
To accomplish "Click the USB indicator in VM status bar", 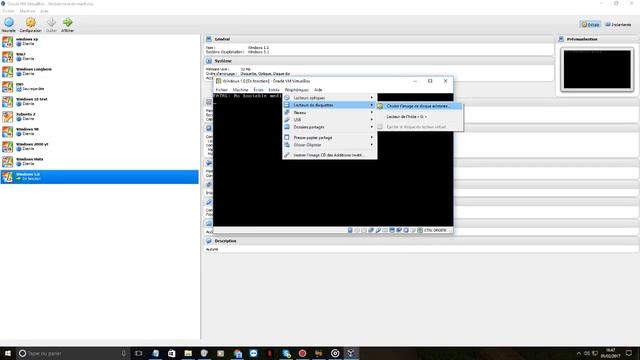I will pos(378,231).
